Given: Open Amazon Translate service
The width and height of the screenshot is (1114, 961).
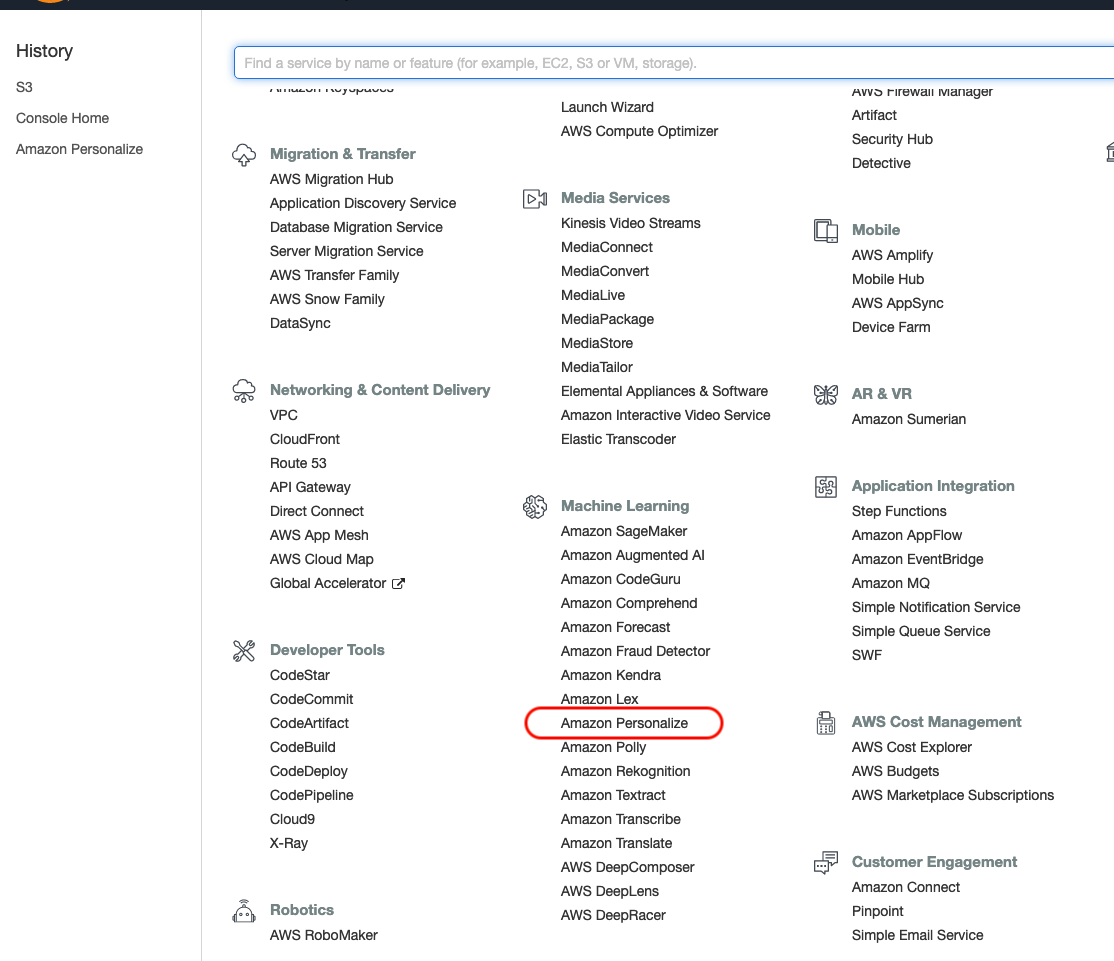Looking at the screenshot, I should pyautogui.click(x=616, y=843).
